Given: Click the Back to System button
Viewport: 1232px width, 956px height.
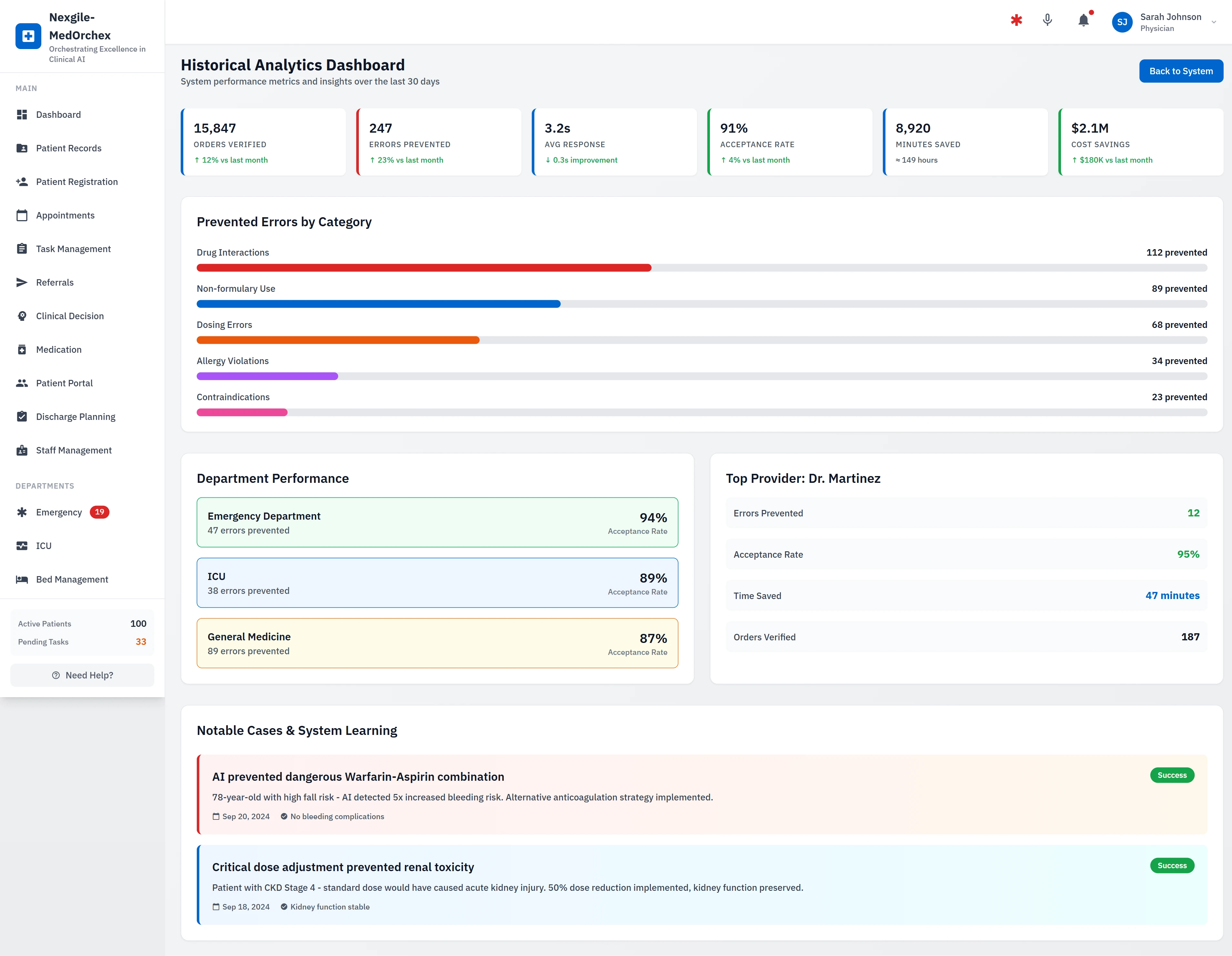Looking at the screenshot, I should point(1181,71).
